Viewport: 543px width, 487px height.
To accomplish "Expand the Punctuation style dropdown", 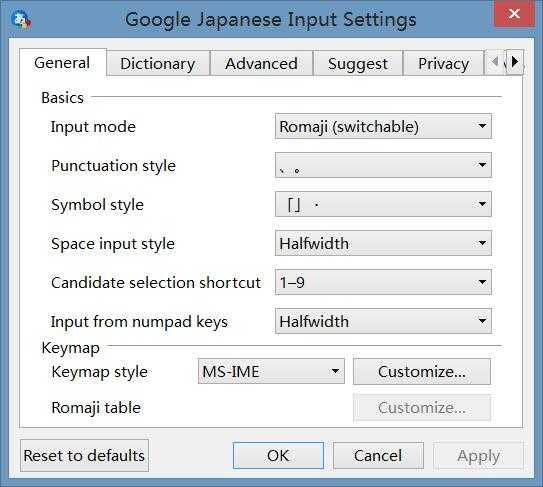I will [383, 165].
